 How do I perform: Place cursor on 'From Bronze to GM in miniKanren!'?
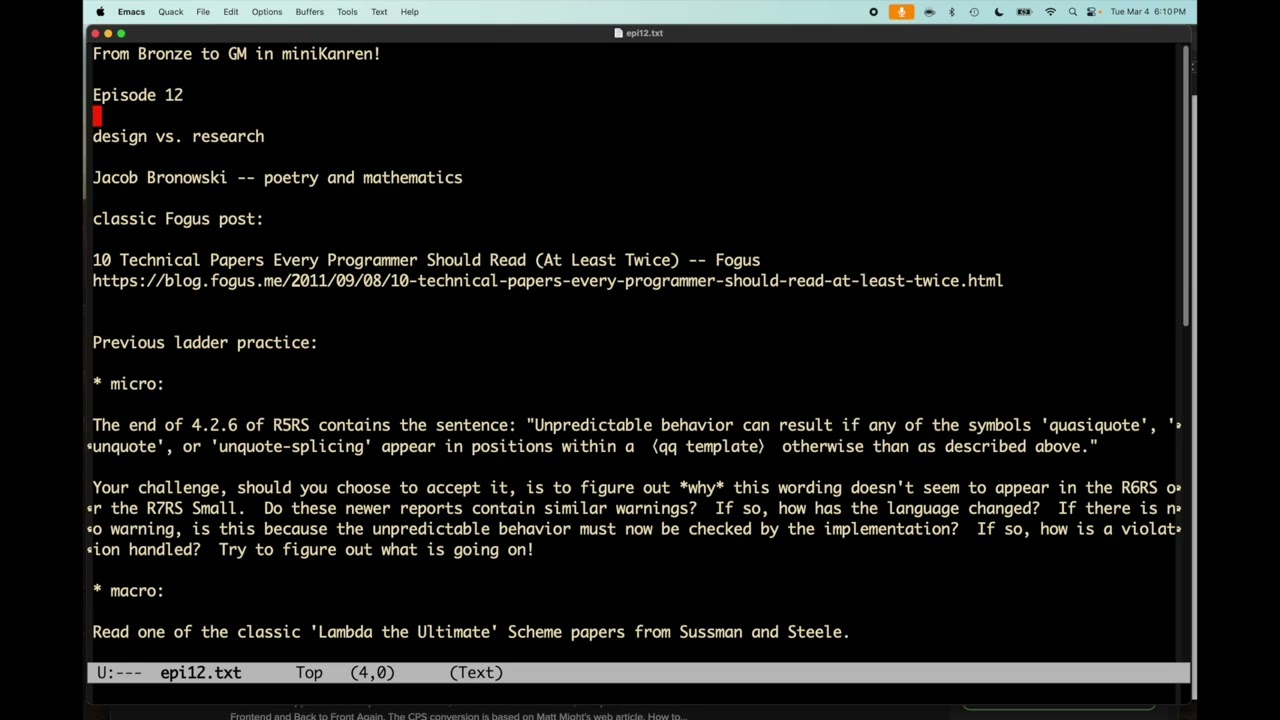237,54
